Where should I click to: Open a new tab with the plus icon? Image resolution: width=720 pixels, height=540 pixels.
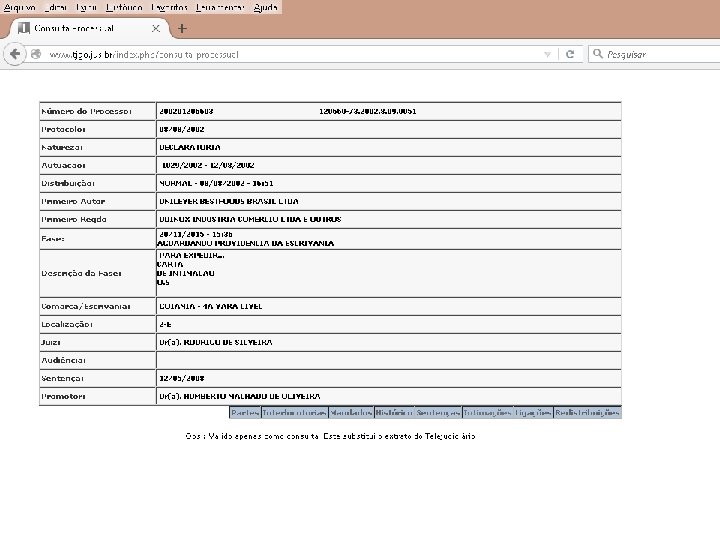(182, 28)
